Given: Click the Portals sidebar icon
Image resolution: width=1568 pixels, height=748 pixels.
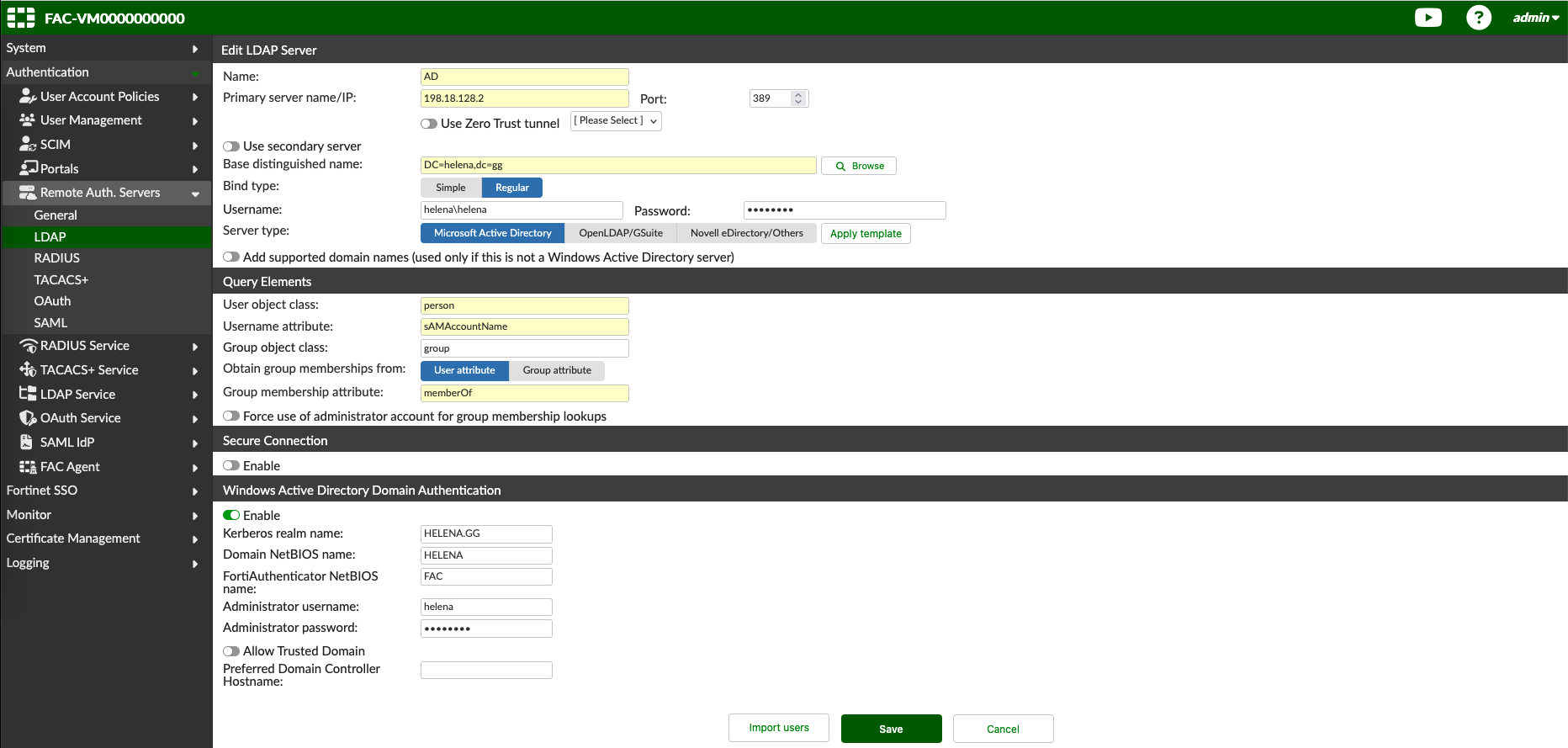Looking at the screenshot, I should click(x=28, y=168).
